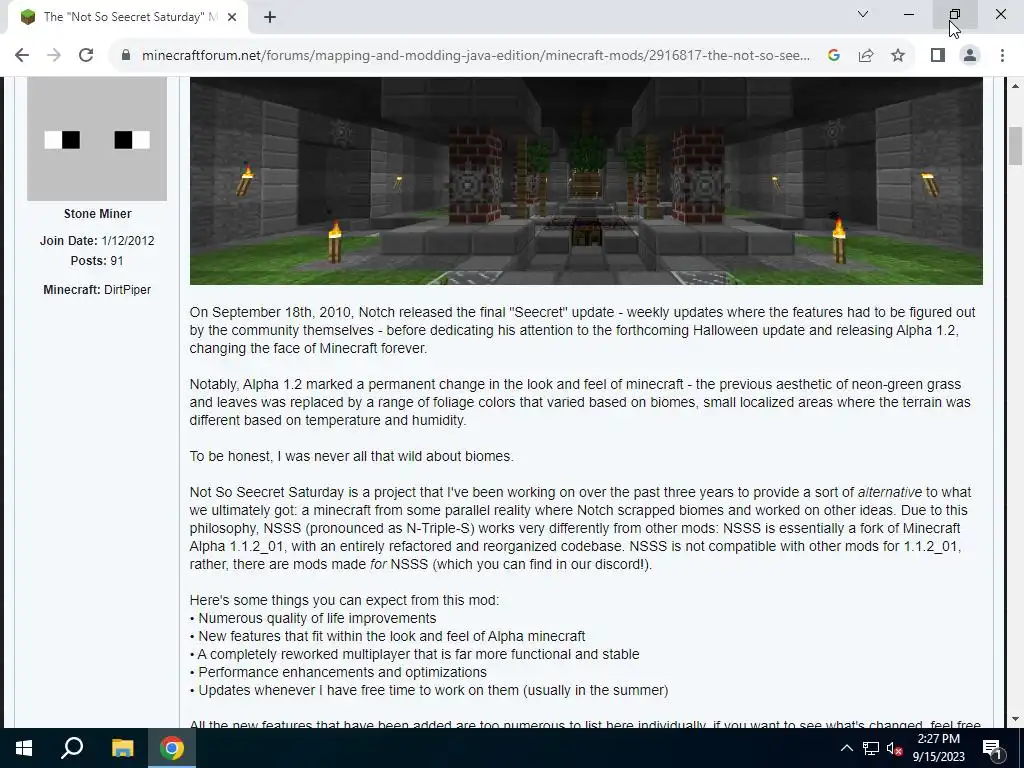1024x768 pixels.
Task: View site security lock information
Action: [126, 56]
